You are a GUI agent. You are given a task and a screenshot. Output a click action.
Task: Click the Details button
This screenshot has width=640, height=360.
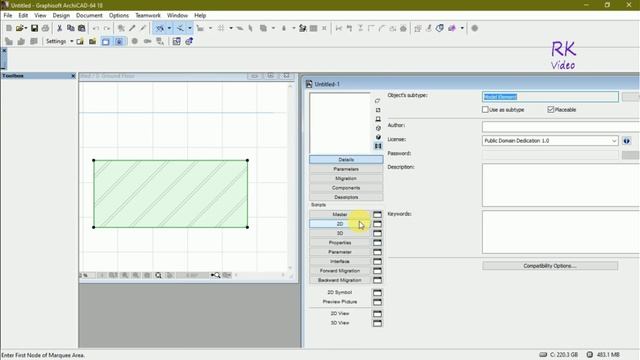click(x=346, y=160)
